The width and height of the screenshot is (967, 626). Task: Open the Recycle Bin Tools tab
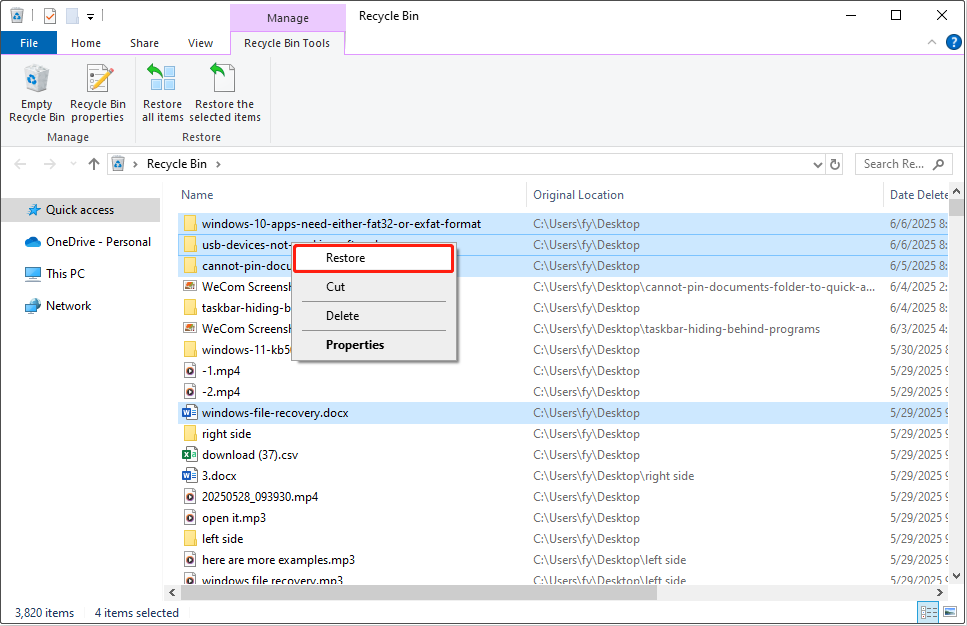[x=287, y=43]
